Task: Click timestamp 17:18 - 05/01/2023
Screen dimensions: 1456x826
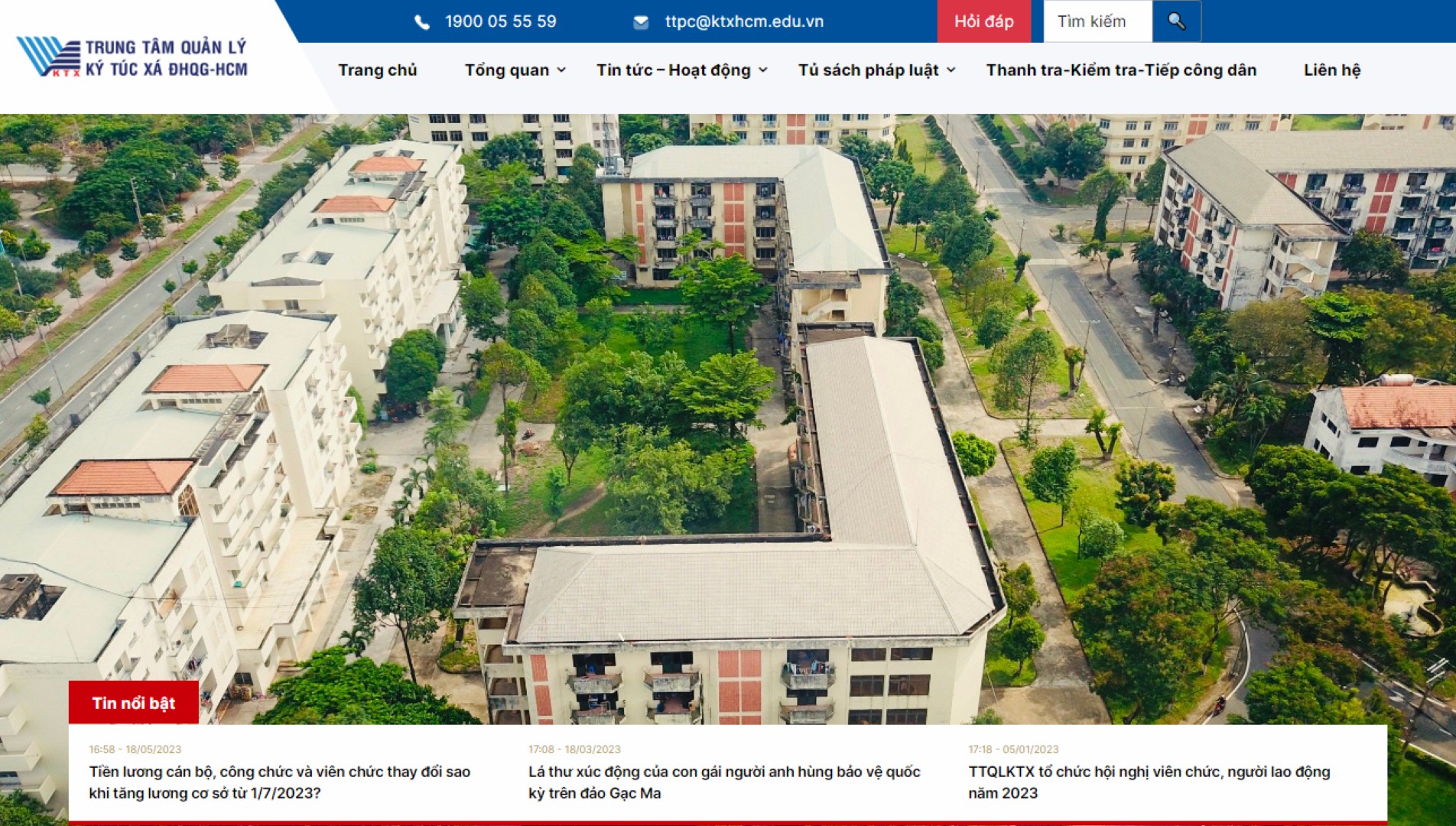Action: point(1013,750)
